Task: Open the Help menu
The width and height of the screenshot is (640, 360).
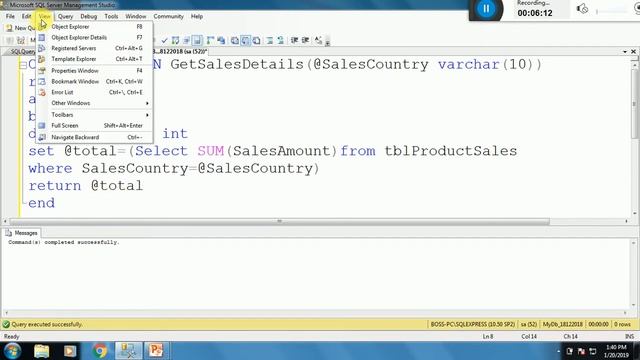Action: point(197,16)
